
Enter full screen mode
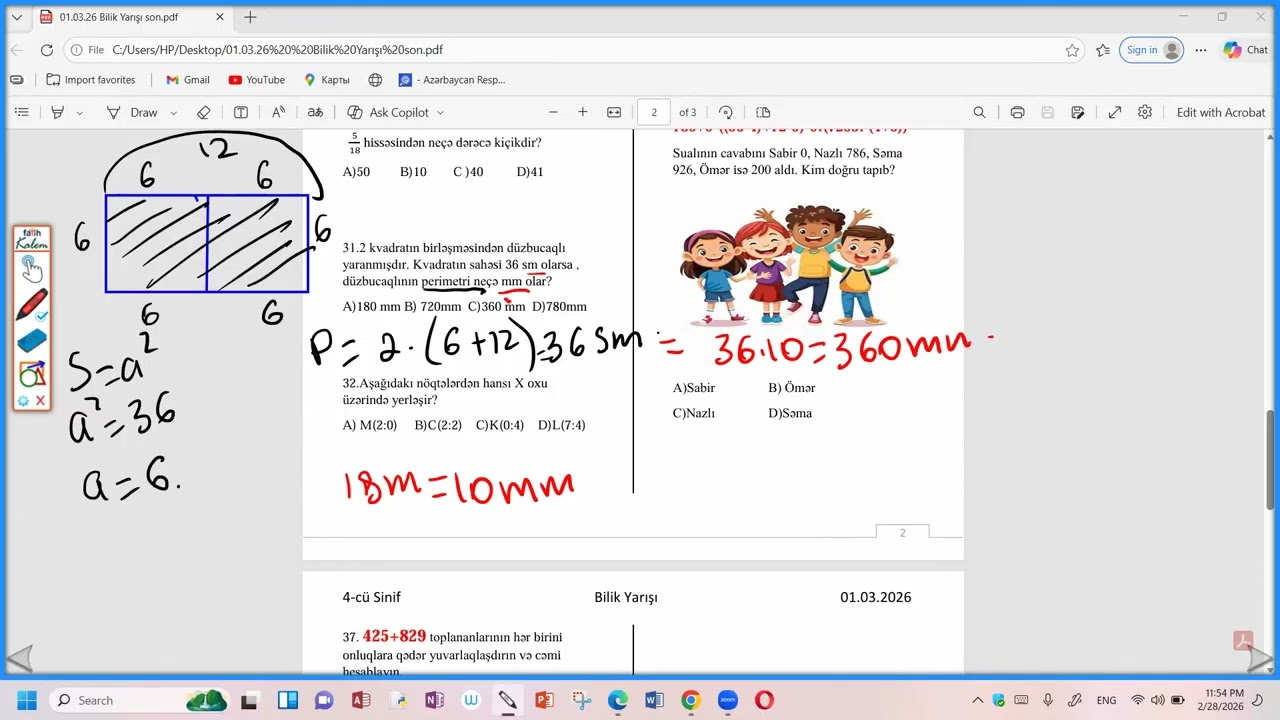pyautogui.click(x=1115, y=112)
